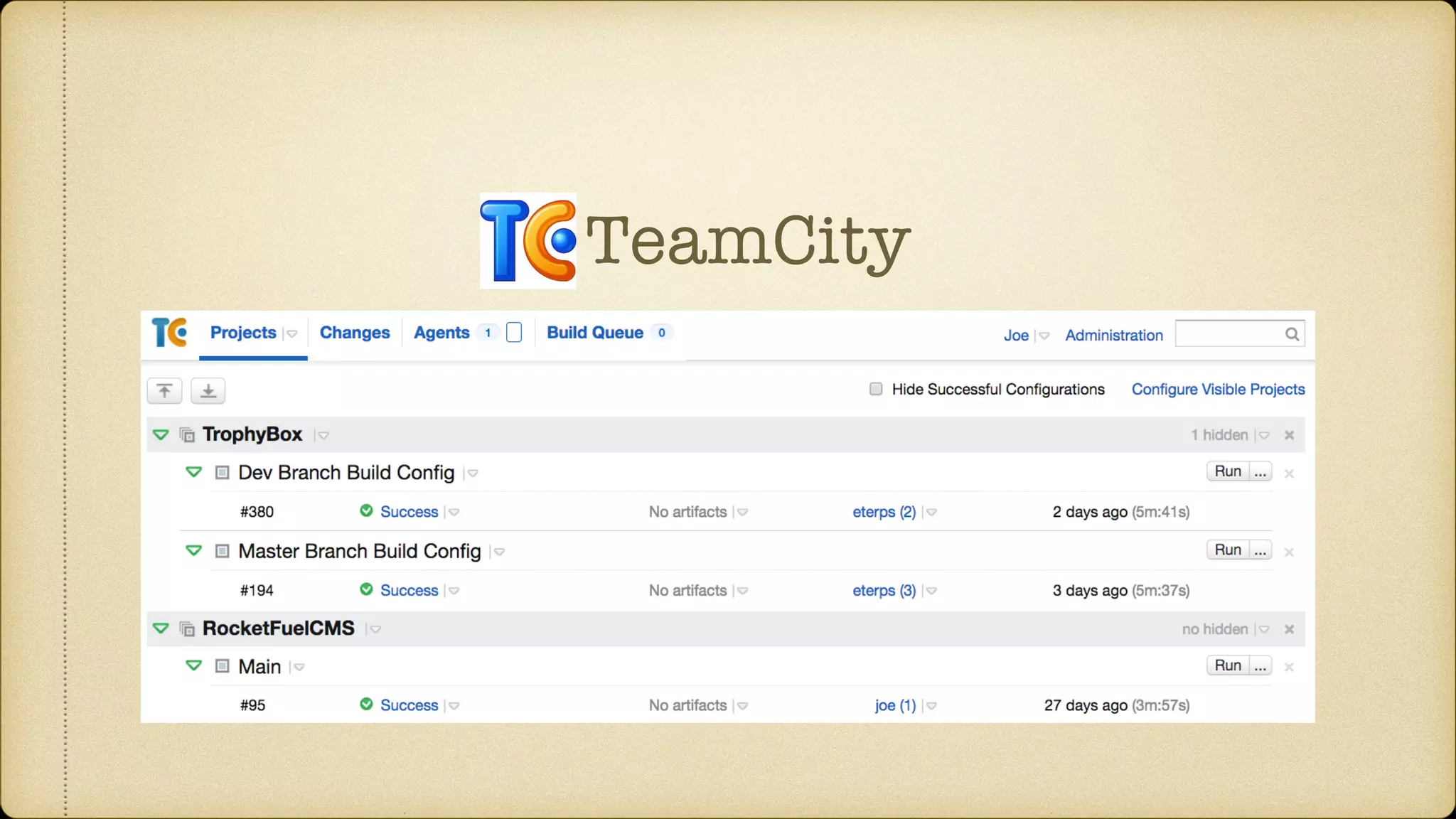Open the no hidden dropdown for RocketFuelCMS
This screenshot has height=819, width=1456.
point(1263,630)
